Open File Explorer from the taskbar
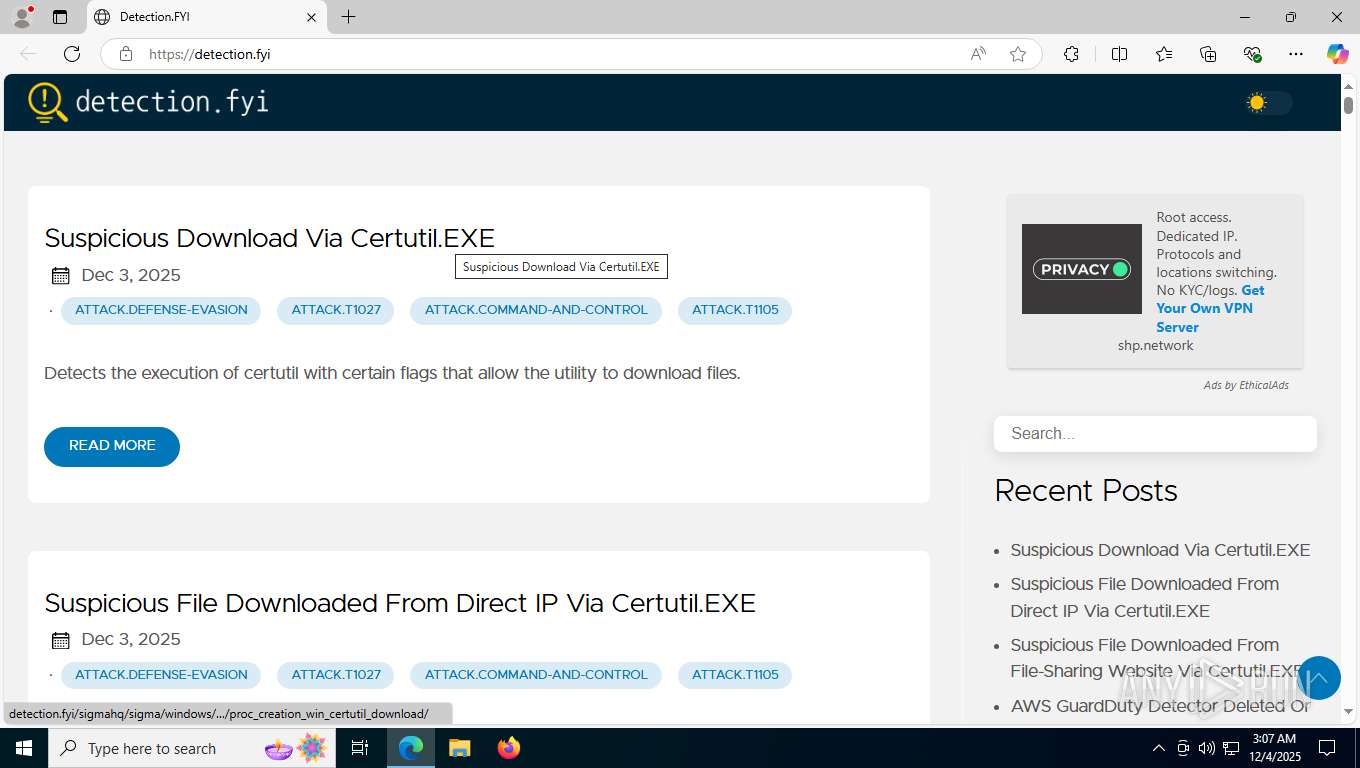Viewport: 1360px width, 768px height. pyautogui.click(x=459, y=748)
